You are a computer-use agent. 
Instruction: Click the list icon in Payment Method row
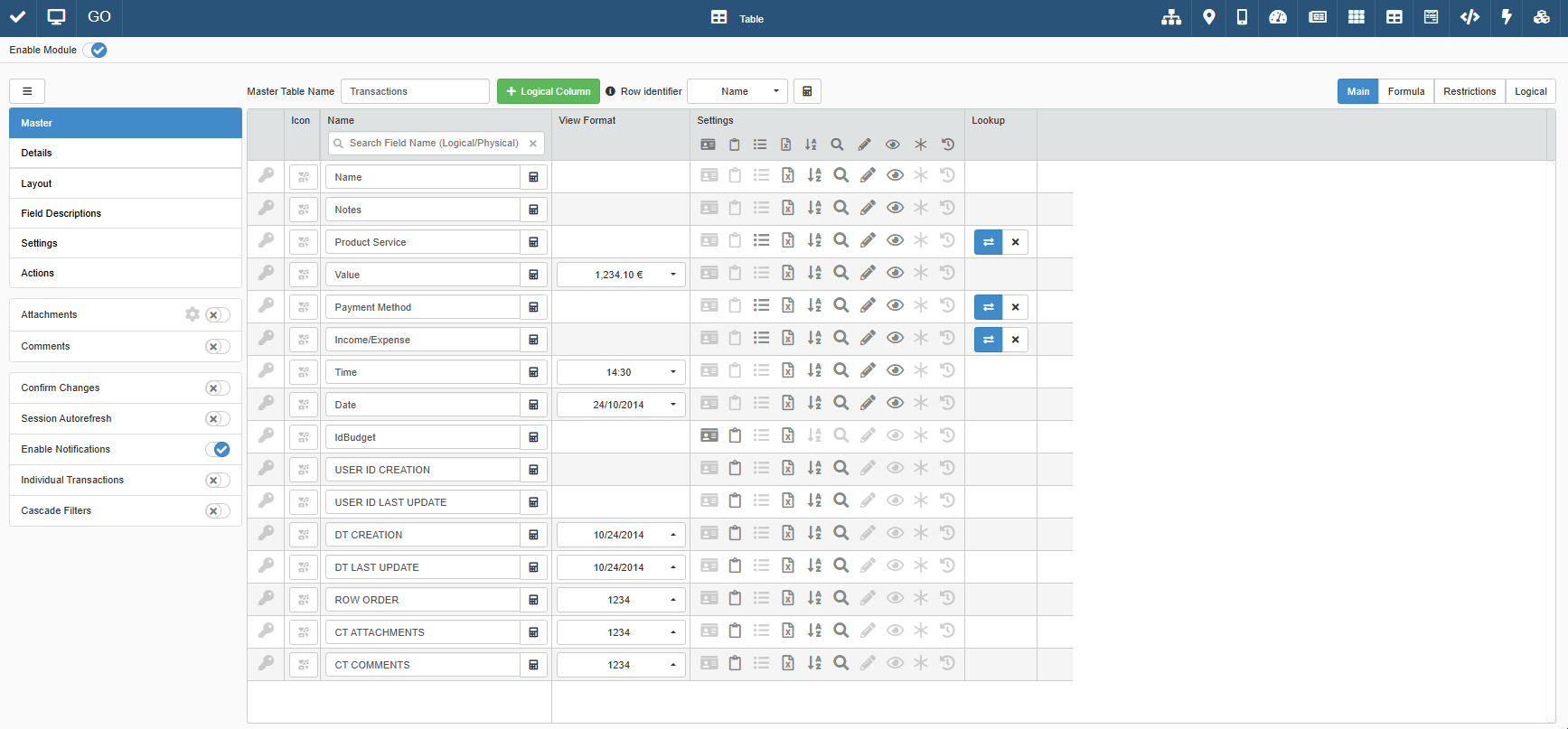point(762,305)
